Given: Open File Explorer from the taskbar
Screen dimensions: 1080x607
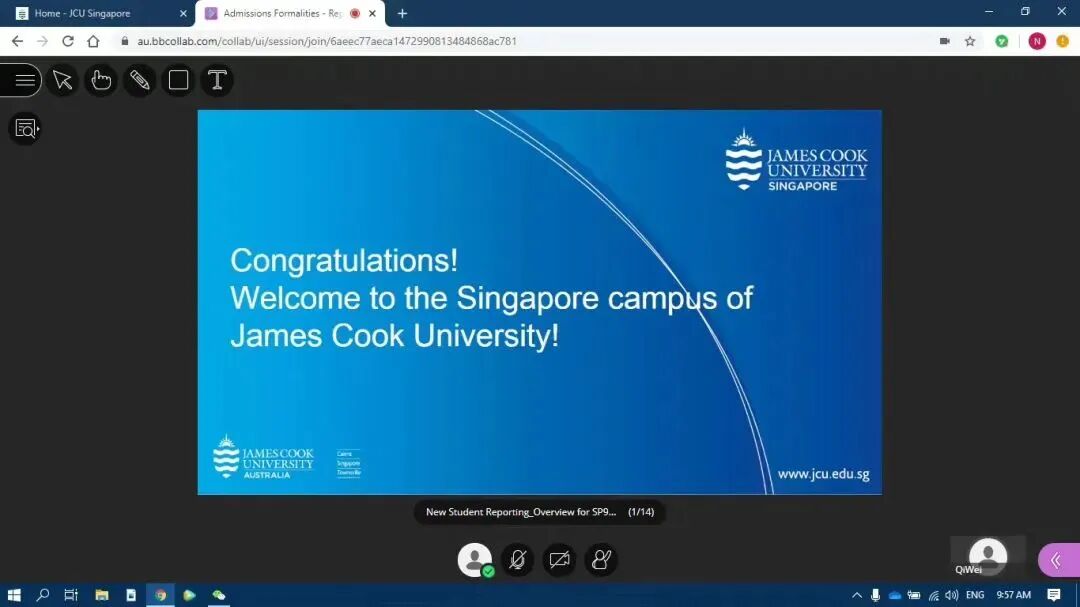Looking at the screenshot, I should [102, 595].
